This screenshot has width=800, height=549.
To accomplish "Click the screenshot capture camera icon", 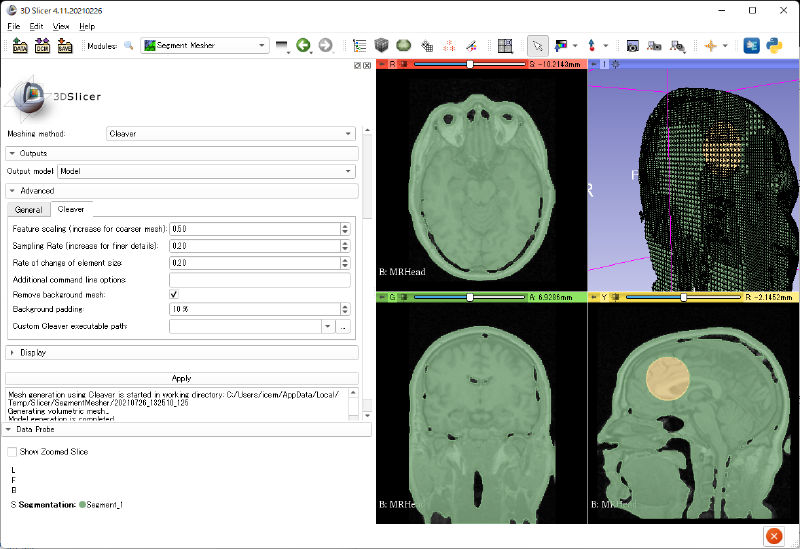I will pos(632,45).
